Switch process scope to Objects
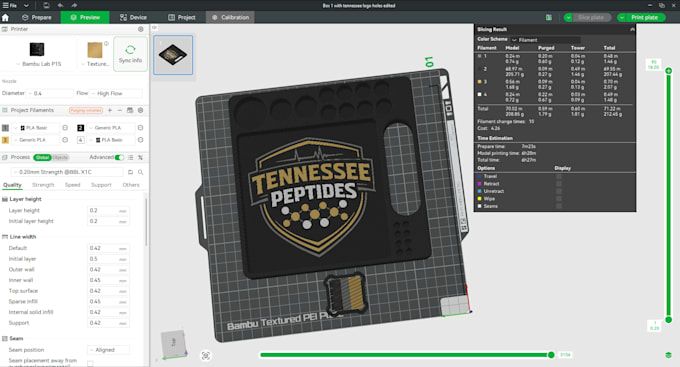 point(60,157)
